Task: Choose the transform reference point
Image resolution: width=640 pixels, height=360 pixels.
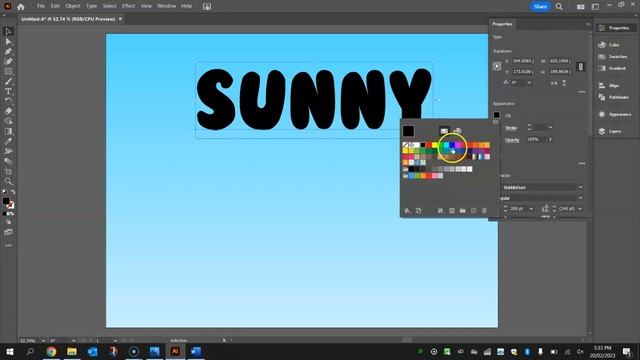Action: (x=497, y=66)
